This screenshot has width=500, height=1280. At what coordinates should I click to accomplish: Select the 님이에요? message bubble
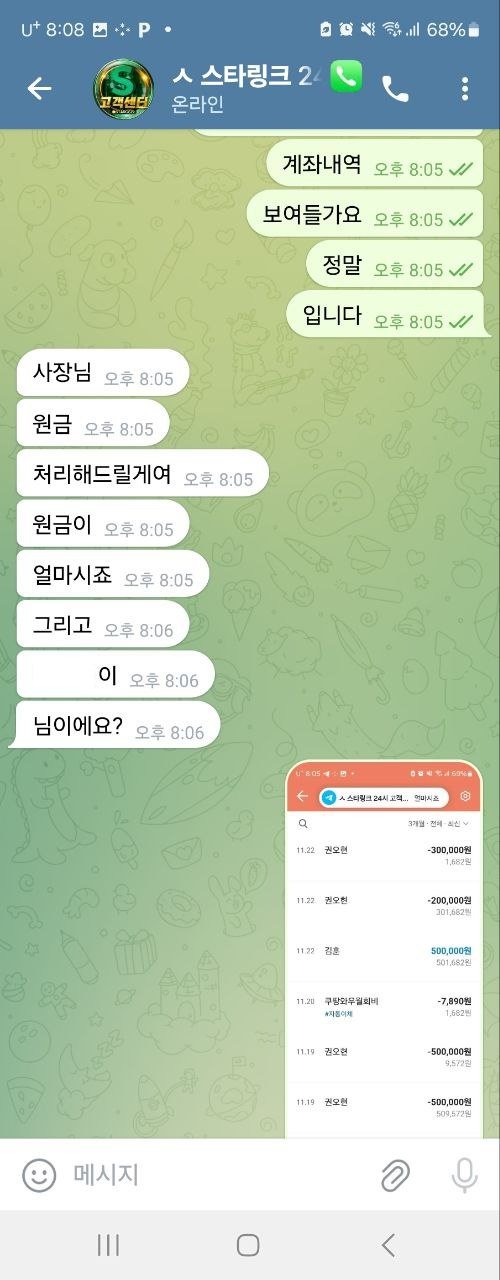[118, 727]
